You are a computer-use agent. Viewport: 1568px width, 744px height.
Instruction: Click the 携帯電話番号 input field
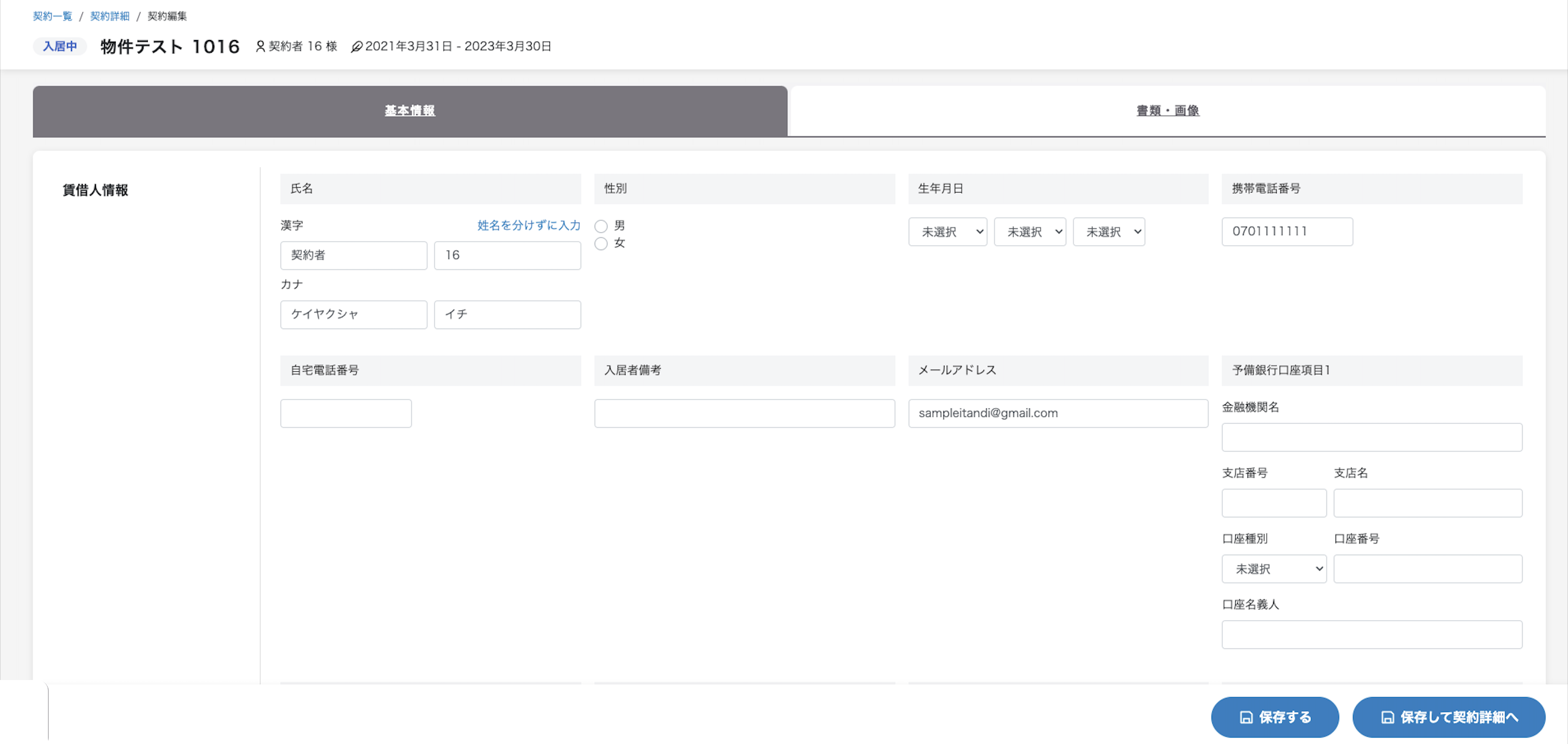tap(1287, 232)
